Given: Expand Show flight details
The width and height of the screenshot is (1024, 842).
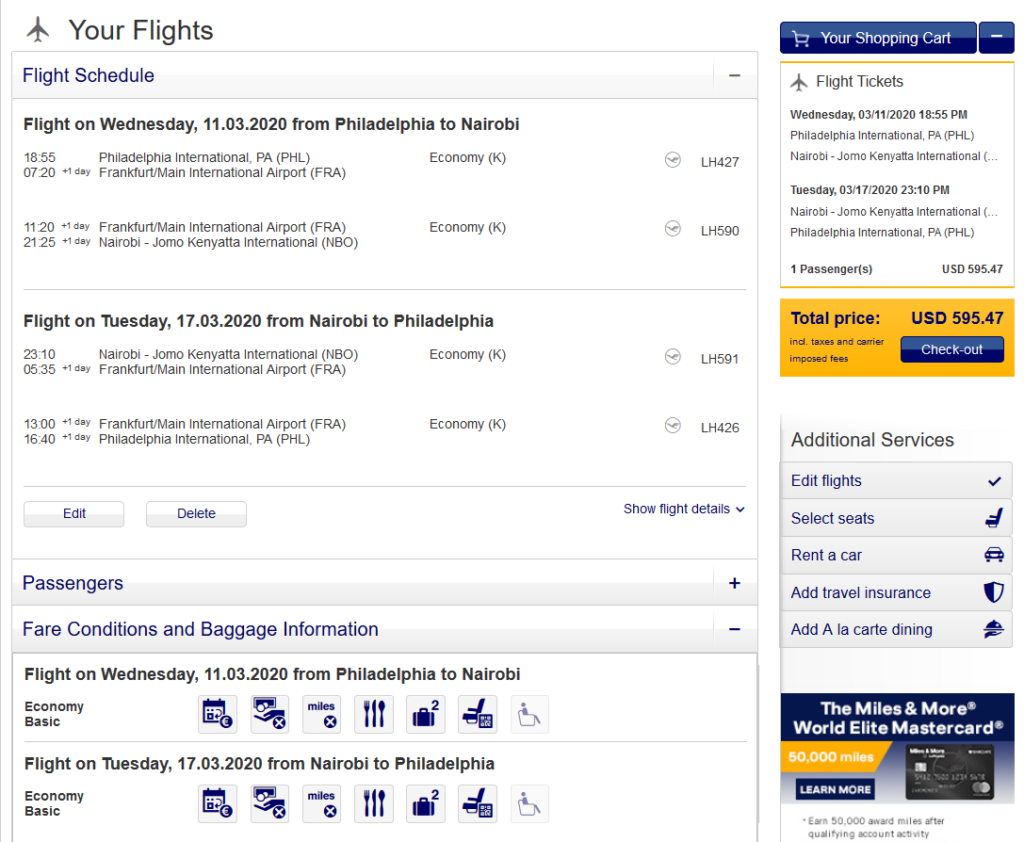Looking at the screenshot, I should 684,509.
